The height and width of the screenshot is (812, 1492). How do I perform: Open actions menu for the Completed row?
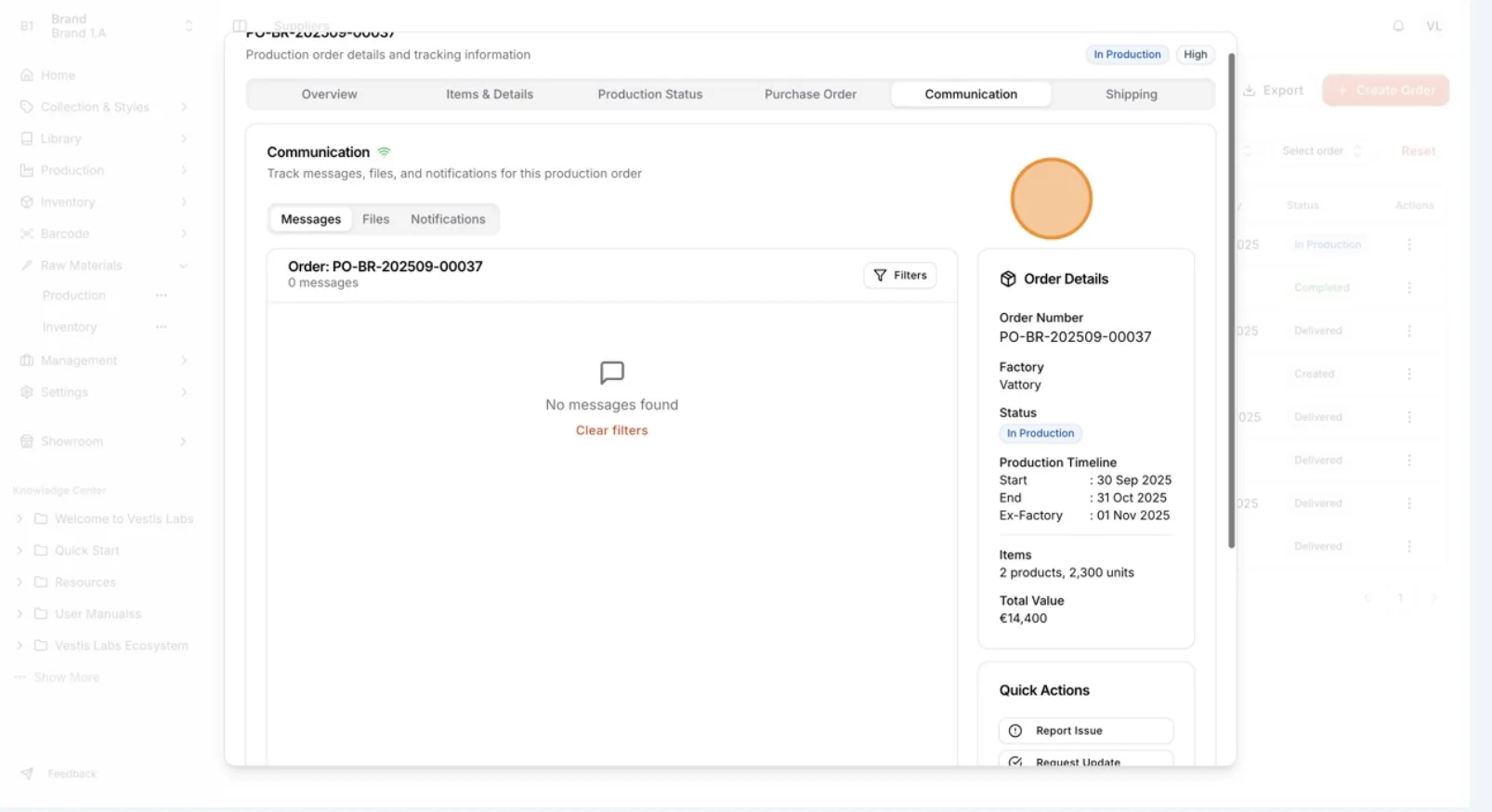click(x=1408, y=288)
